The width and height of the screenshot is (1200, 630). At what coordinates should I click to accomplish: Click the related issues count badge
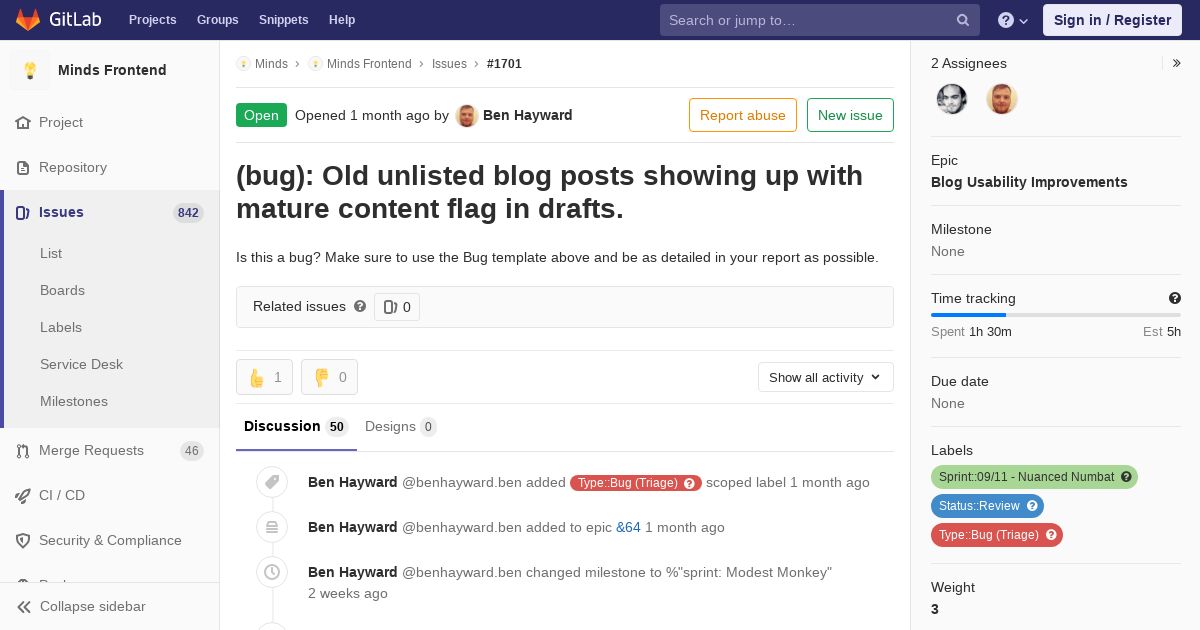[x=397, y=307]
